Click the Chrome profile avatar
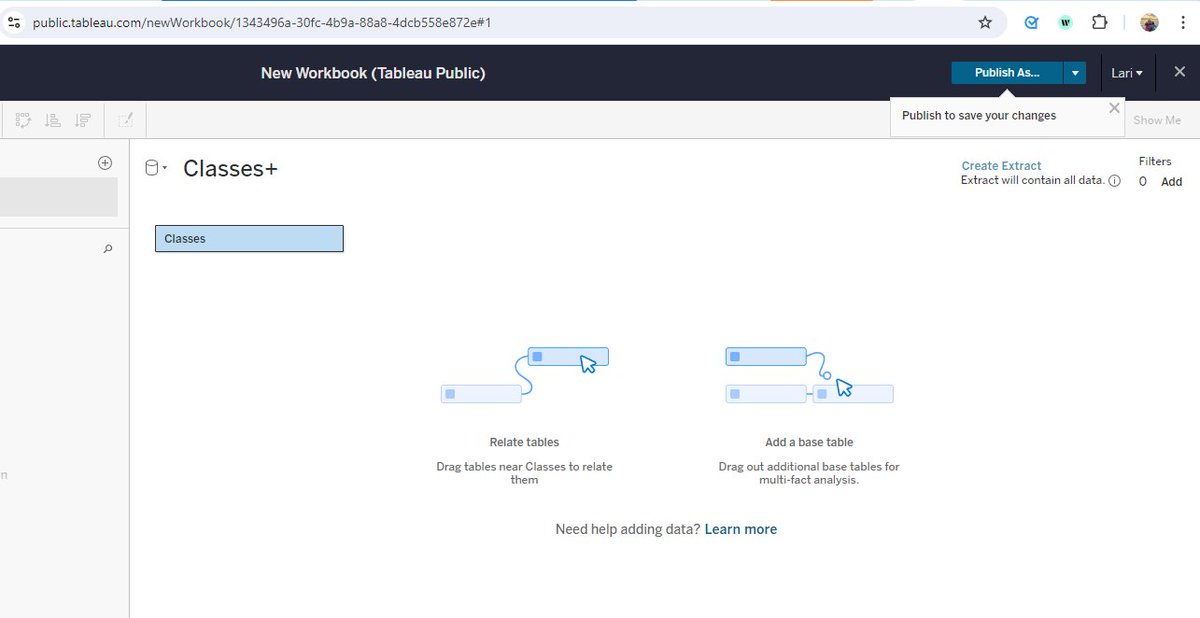The image size is (1200, 618). pos(1149,22)
